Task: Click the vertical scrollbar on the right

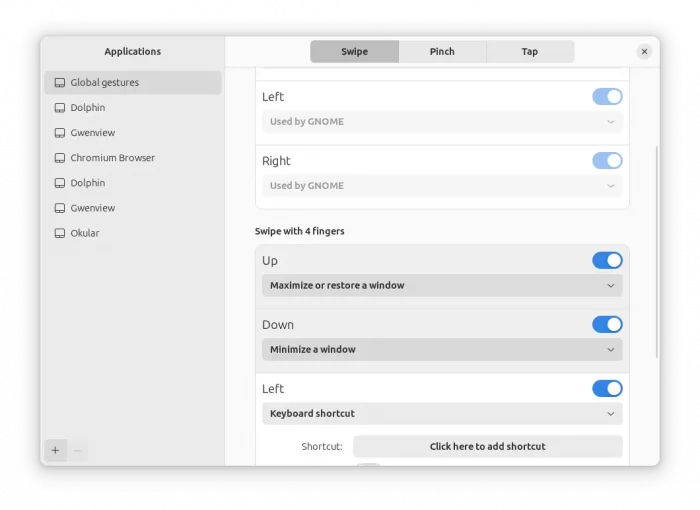Action: pos(656,250)
